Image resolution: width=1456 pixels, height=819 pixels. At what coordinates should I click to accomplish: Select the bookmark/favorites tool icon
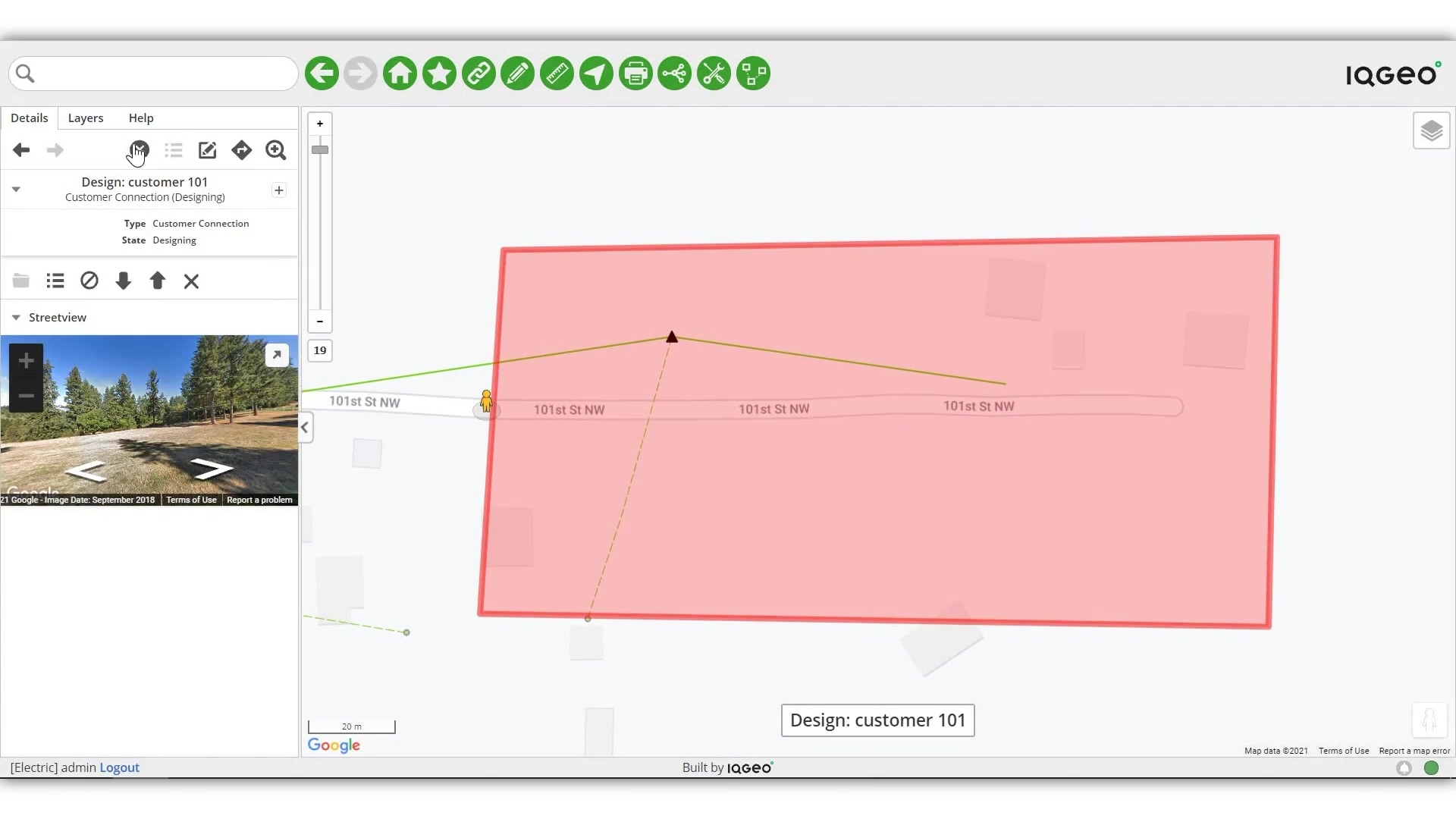(x=439, y=73)
